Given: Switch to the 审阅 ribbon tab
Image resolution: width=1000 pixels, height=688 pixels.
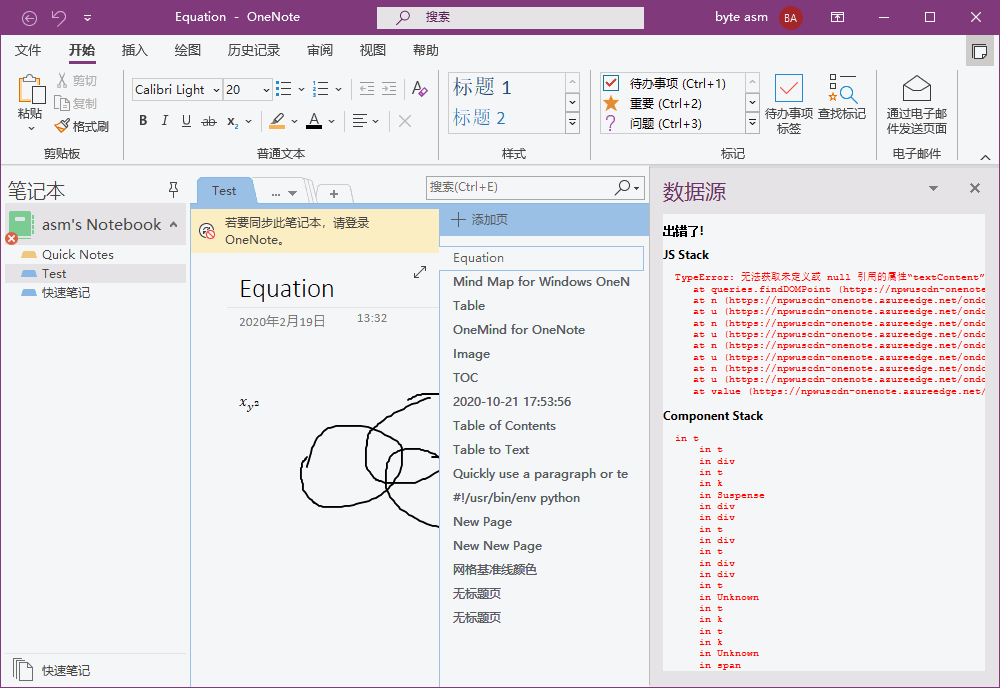Looking at the screenshot, I should coord(320,50).
